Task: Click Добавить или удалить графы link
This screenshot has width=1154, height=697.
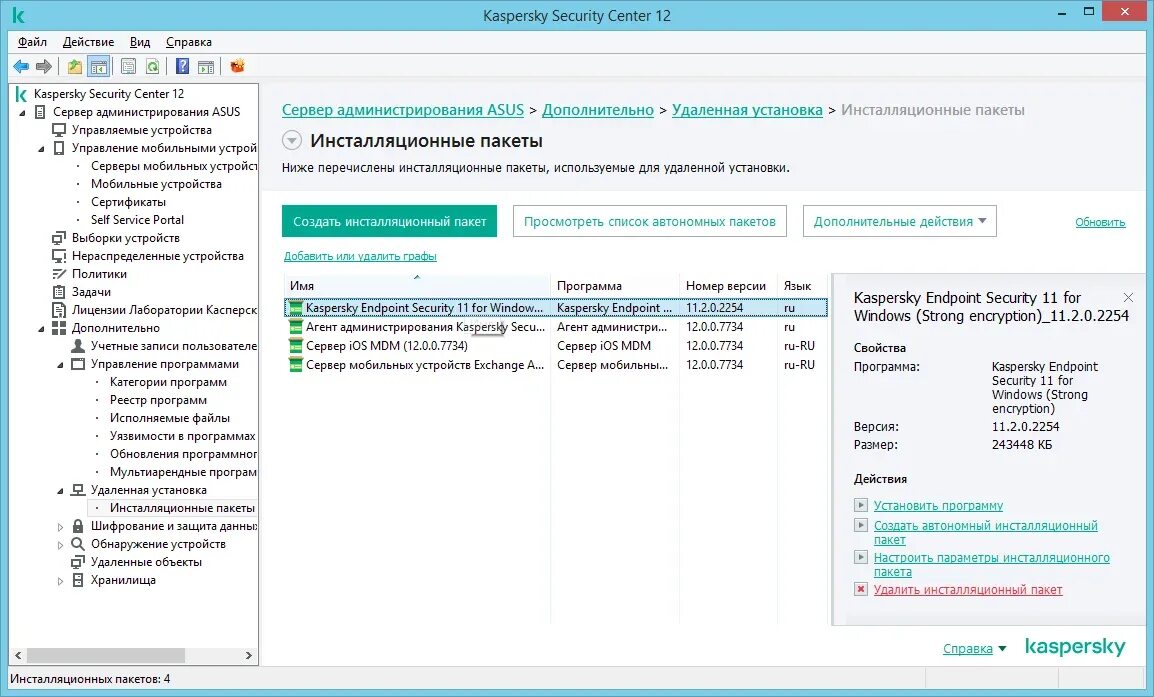Action: 360,256
